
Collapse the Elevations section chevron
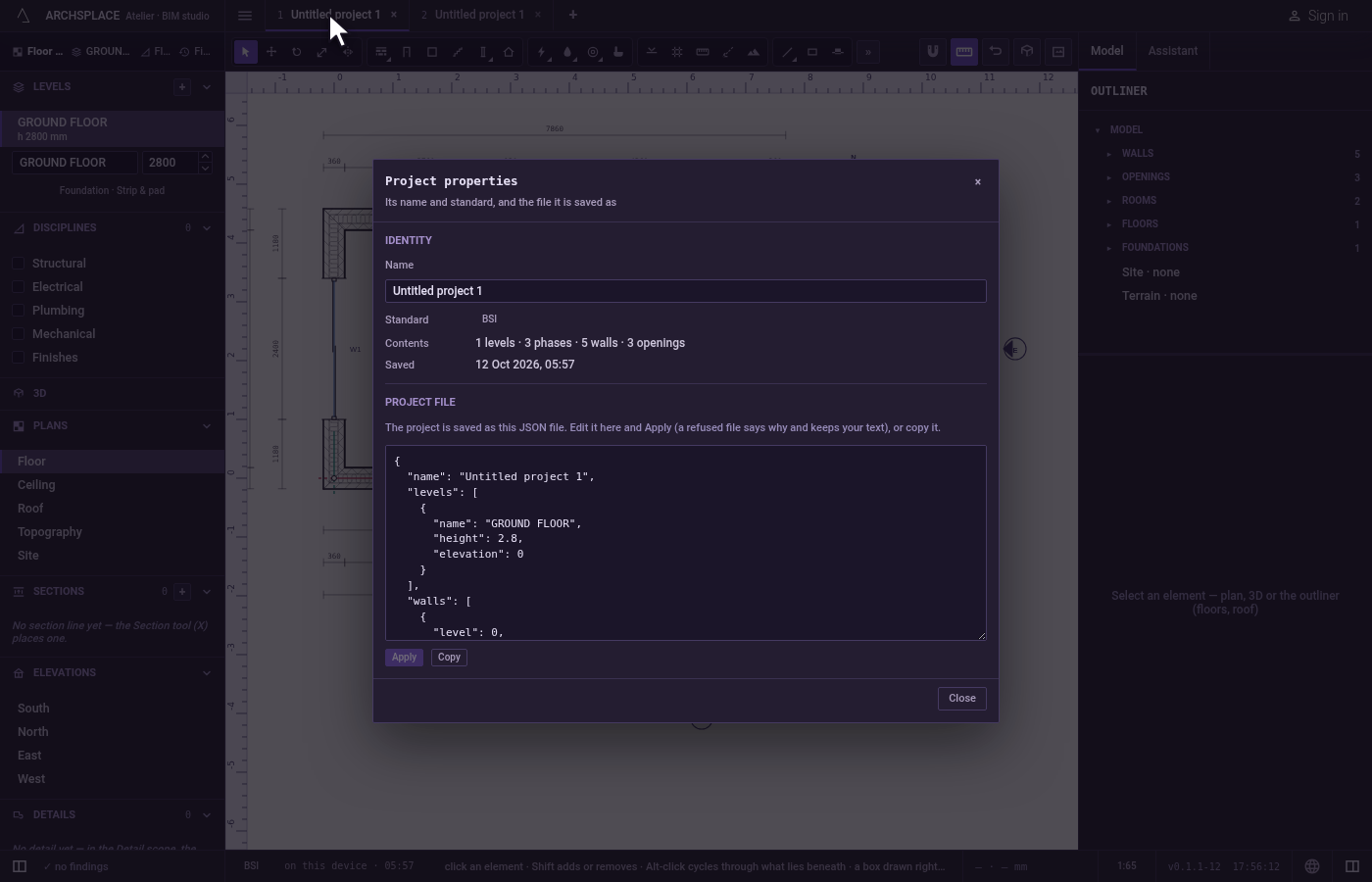pos(206,673)
